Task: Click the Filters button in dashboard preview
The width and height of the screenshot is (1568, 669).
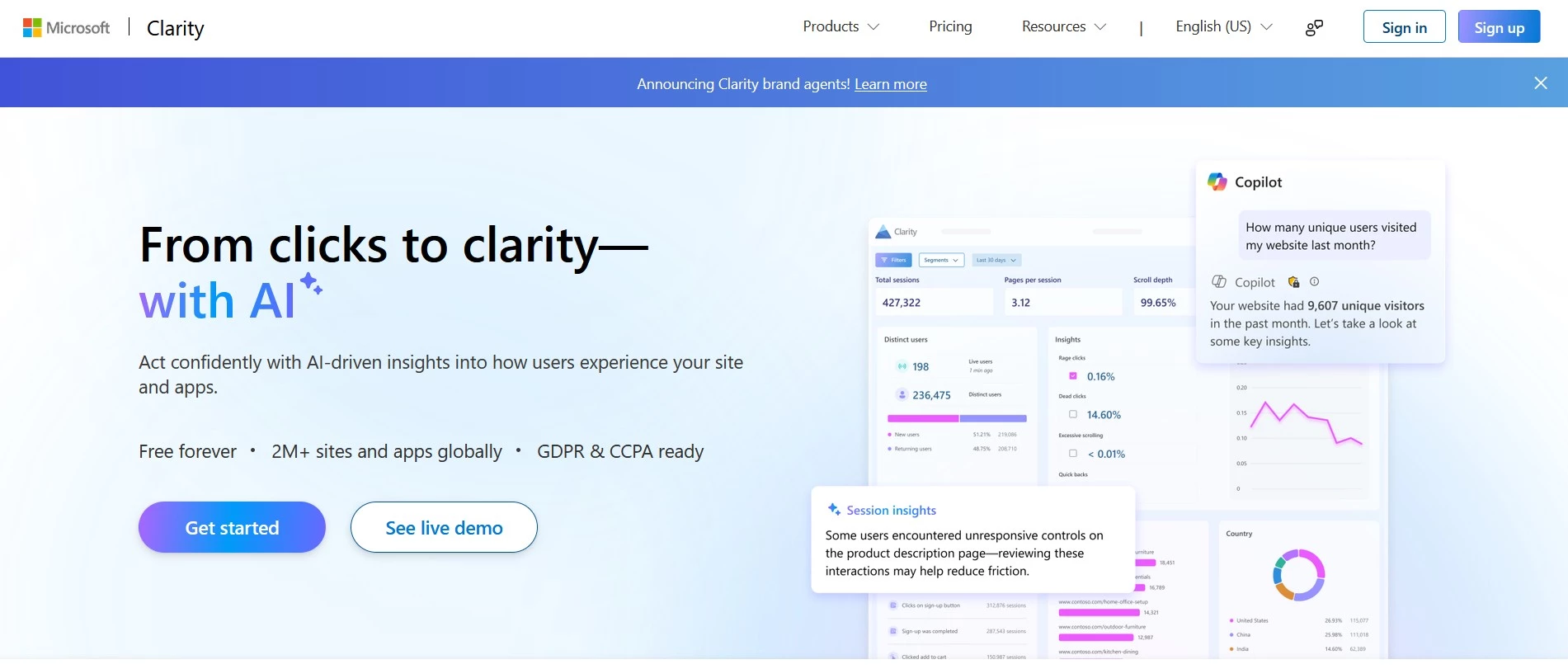Action: pos(893,260)
